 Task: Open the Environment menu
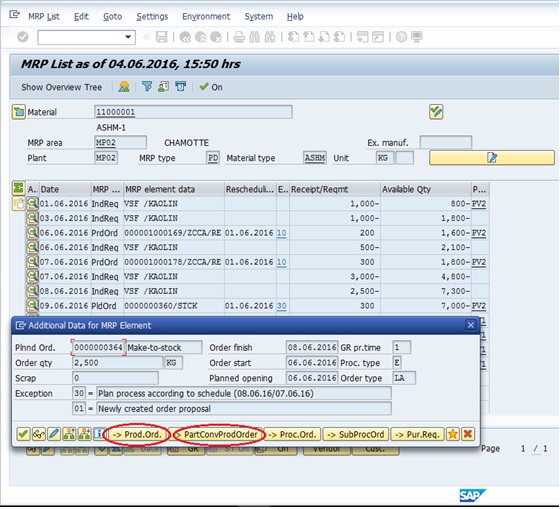point(206,16)
